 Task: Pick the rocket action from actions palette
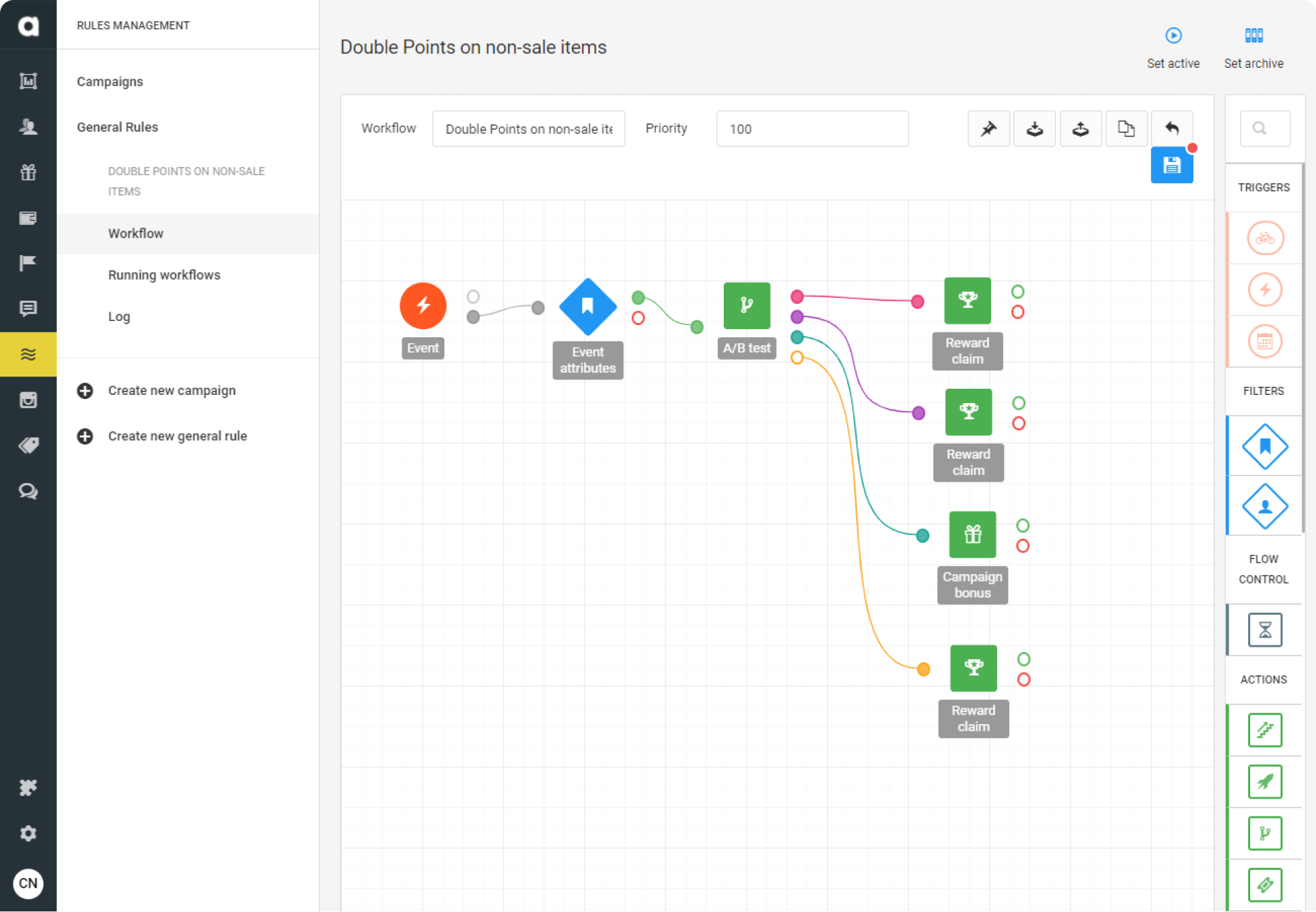(1264, 782)
